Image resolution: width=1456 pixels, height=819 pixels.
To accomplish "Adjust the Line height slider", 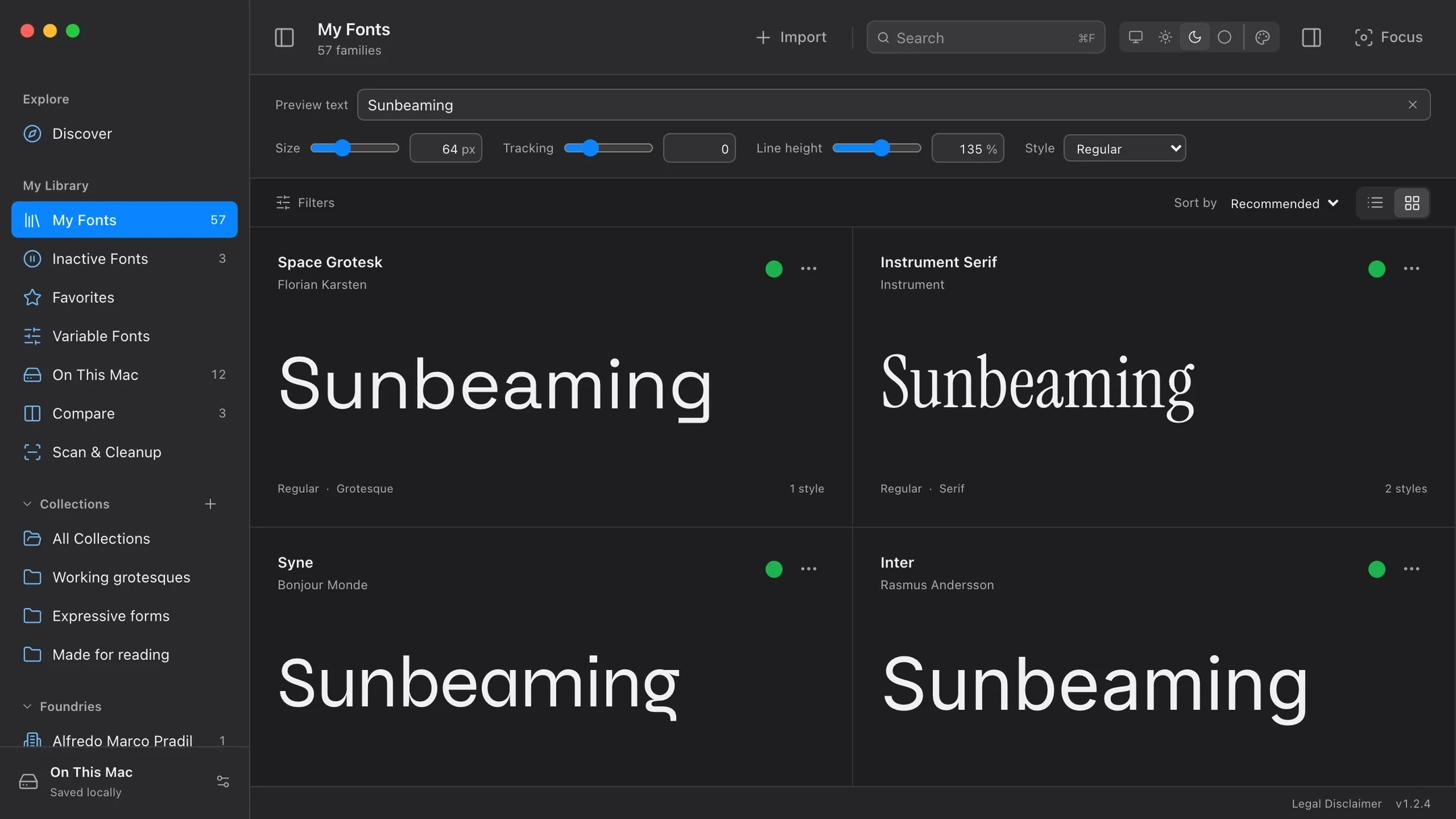I will [x=876, y=148].
